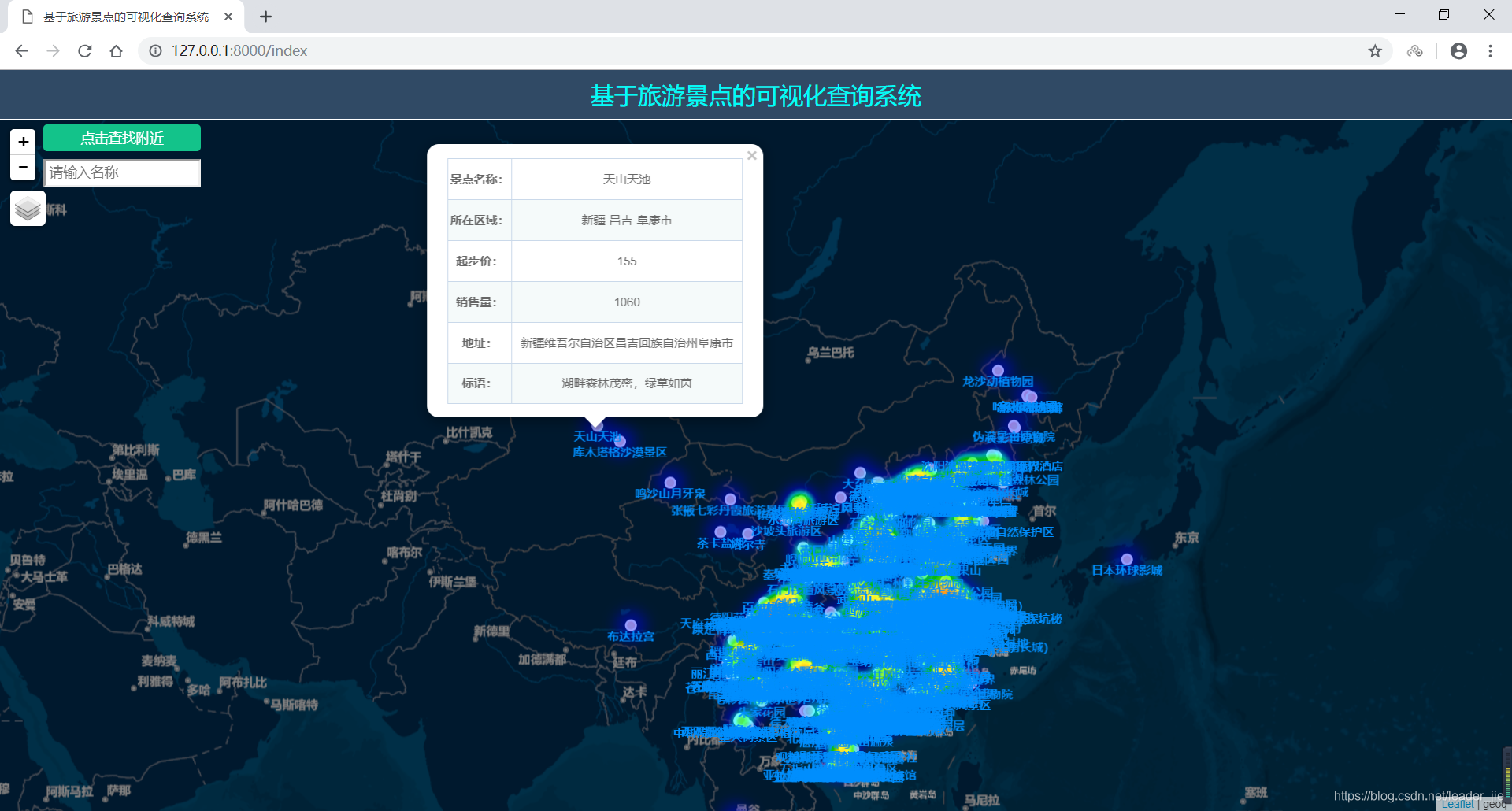The image size is (1512, 811).
Task: Select the 新疆·昌吉·阜康市 region cell
Action: (x=627, y=220)
